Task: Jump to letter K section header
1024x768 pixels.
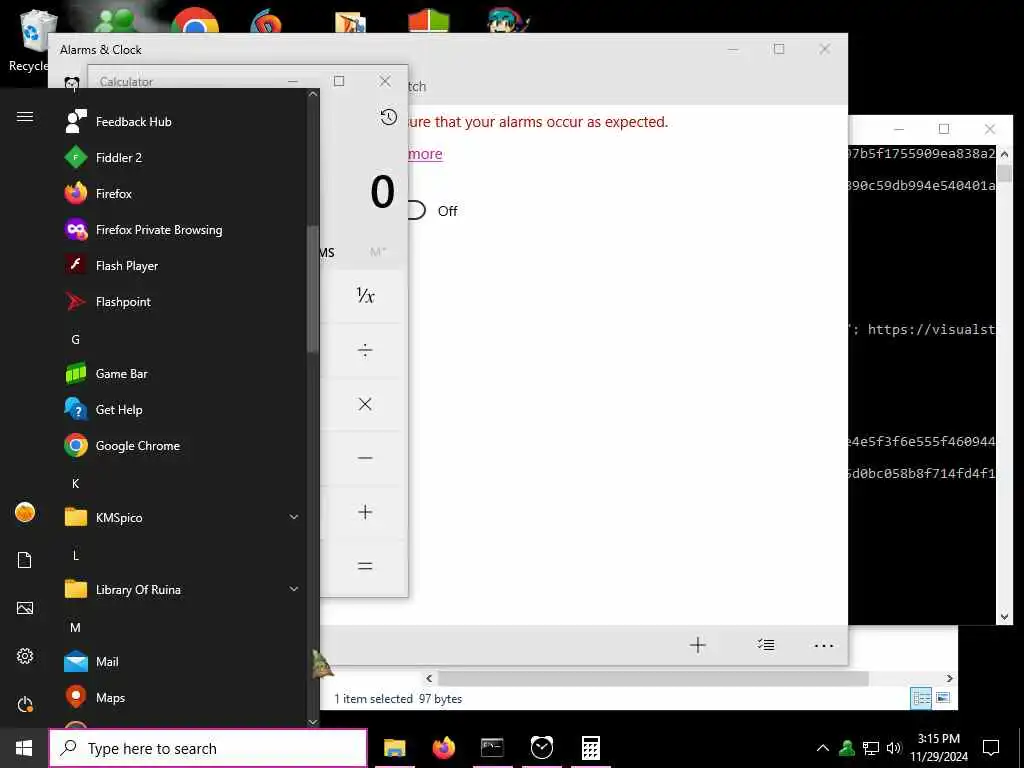Action: (75, 483)
